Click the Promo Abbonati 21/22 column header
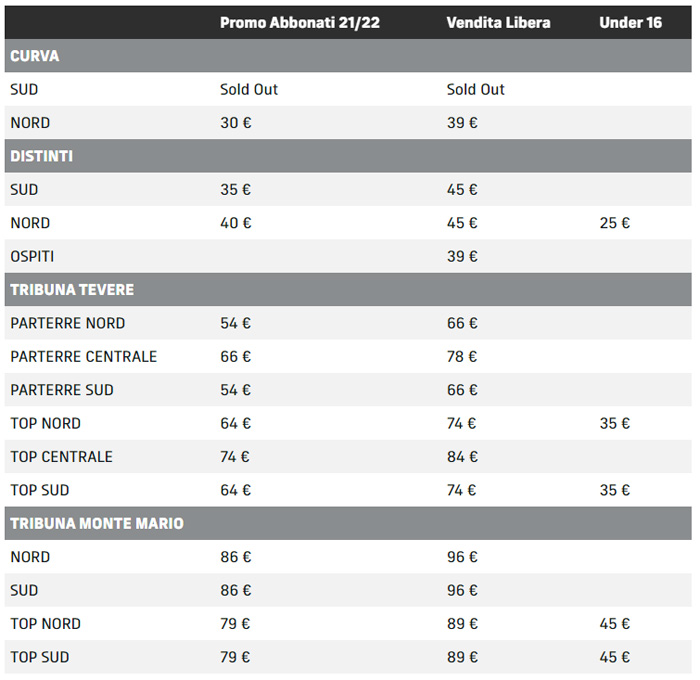700x680 pixels. [x=299, y=22]
